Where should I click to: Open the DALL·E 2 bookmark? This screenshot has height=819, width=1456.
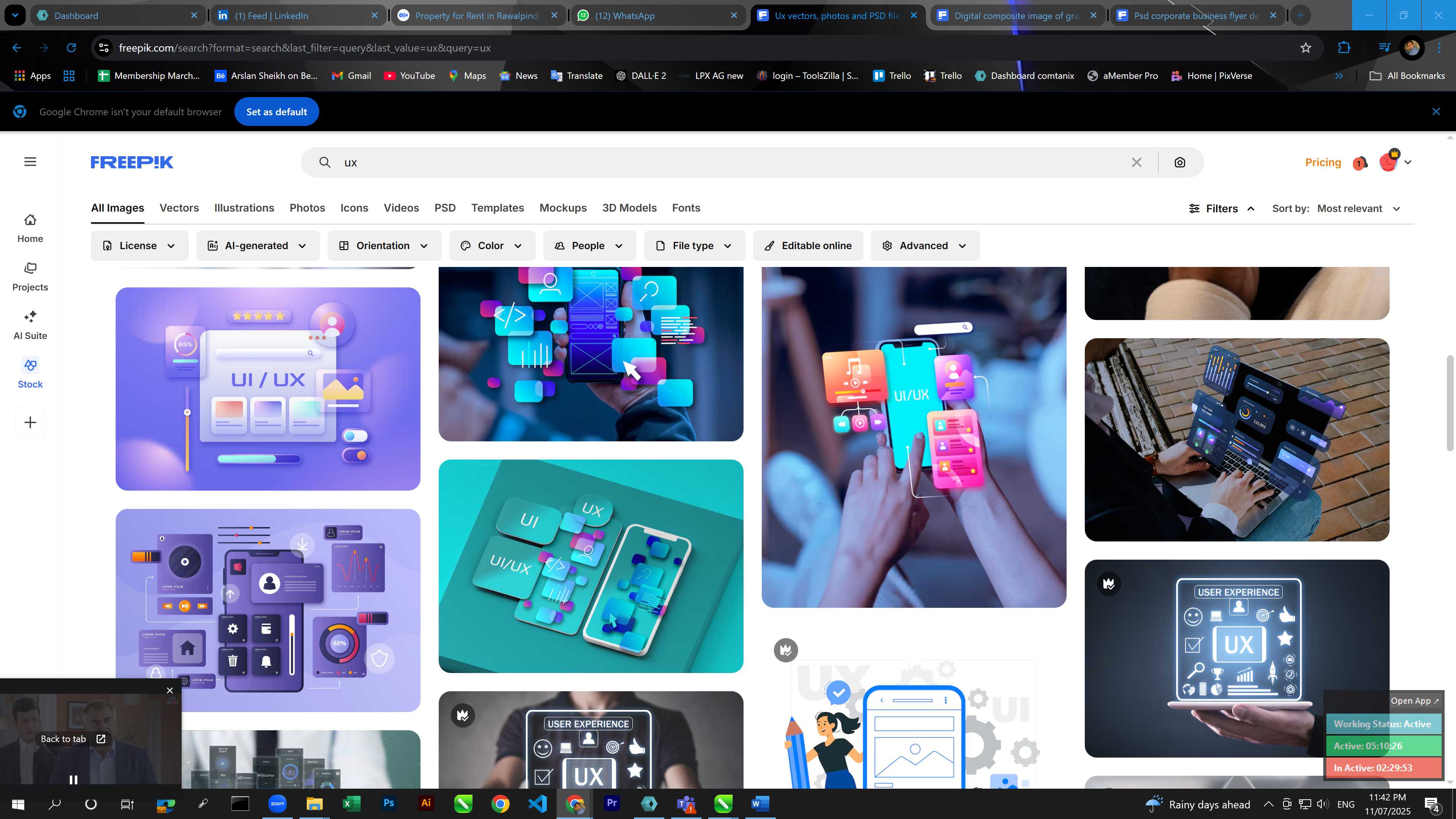[641, 76]
